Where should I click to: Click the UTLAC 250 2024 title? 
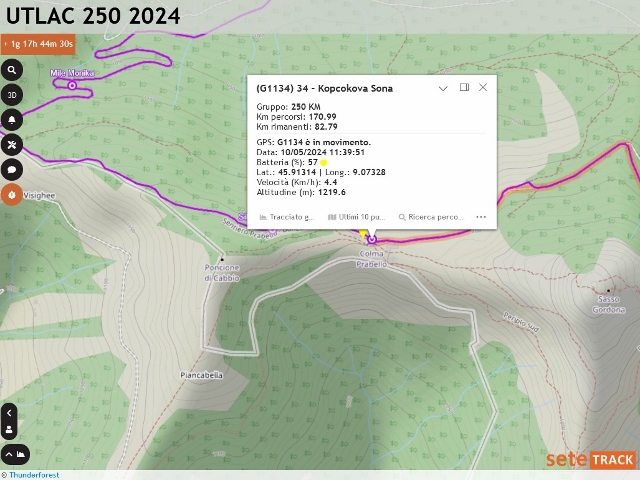click(93, 16)
